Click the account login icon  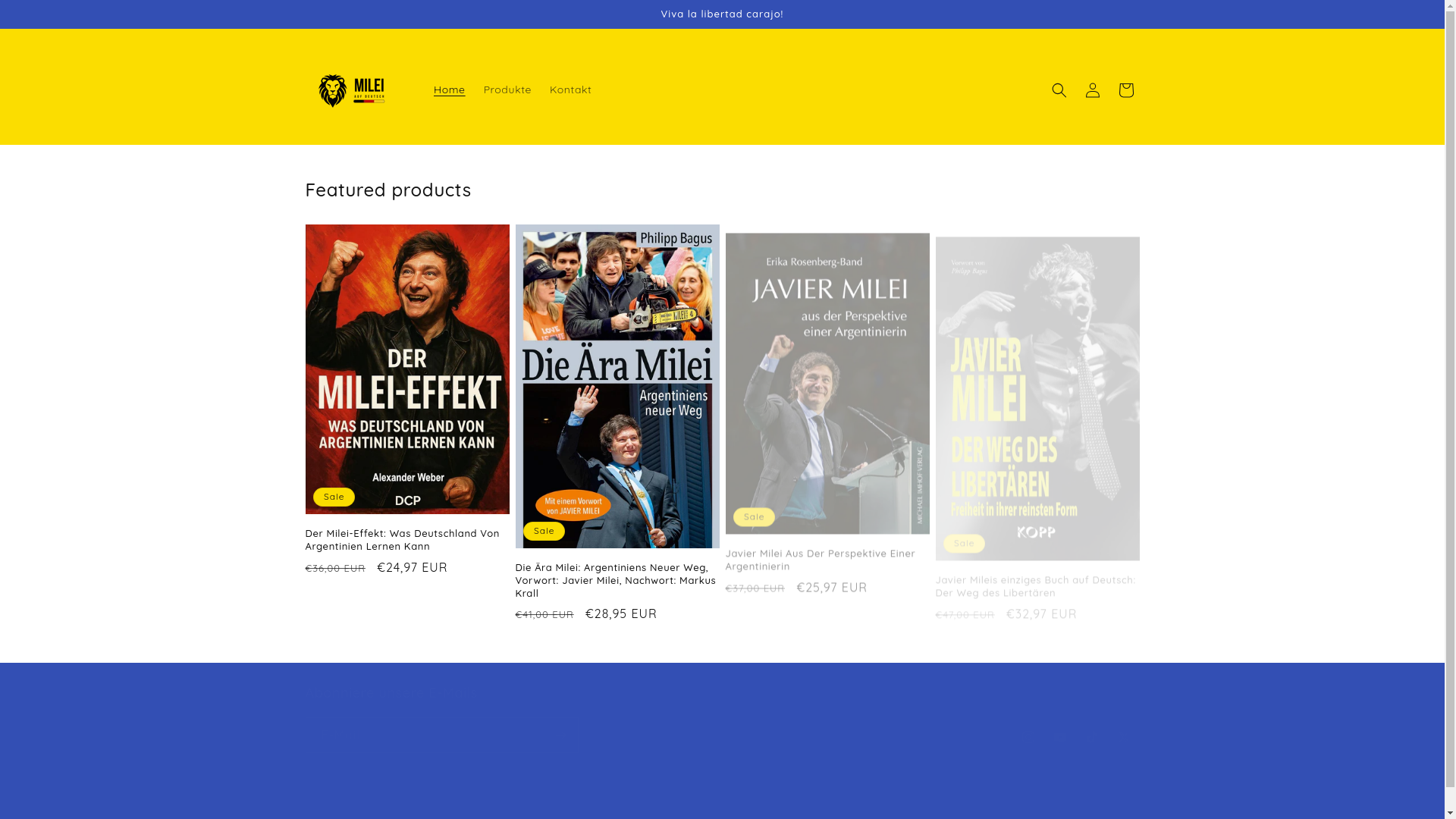click(1092, 90)
